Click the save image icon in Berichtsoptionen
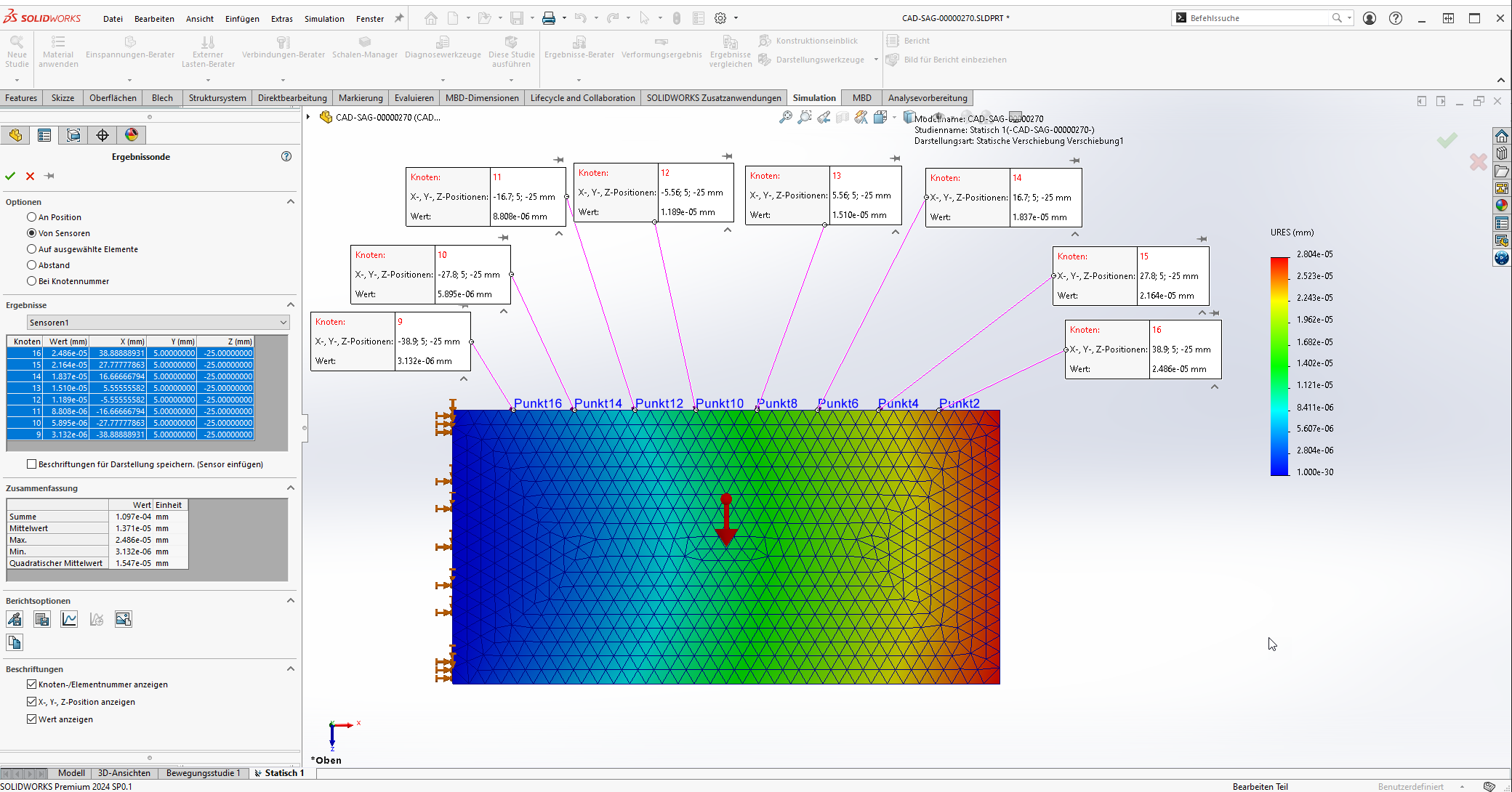 pyautogui.click(x=124, y=619)
